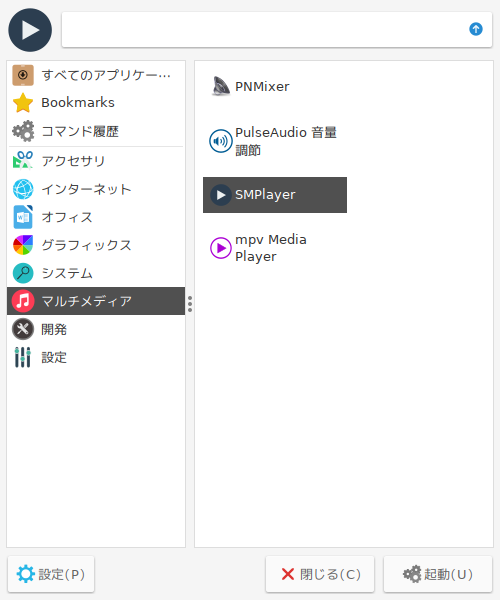
Task: Click the SMPlayer play icon in list
Action: (x=221, y=195)
